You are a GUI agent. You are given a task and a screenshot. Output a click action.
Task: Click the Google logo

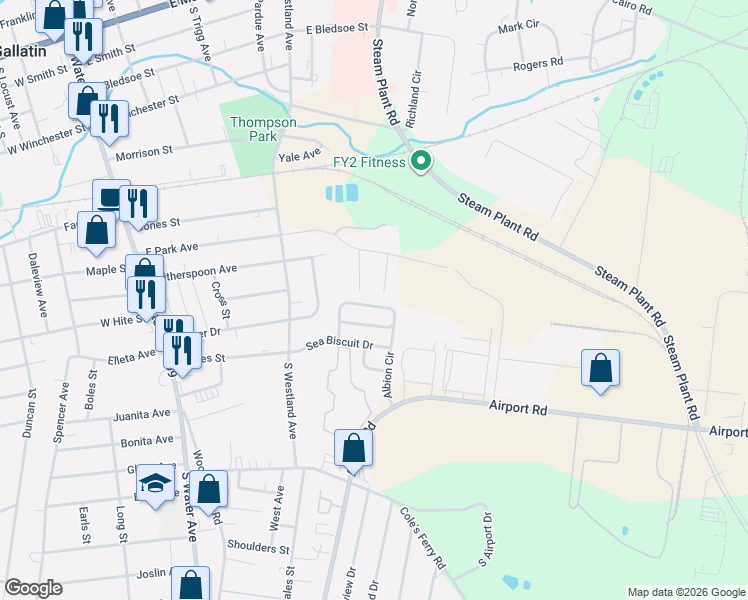click(x=33, y=588)
